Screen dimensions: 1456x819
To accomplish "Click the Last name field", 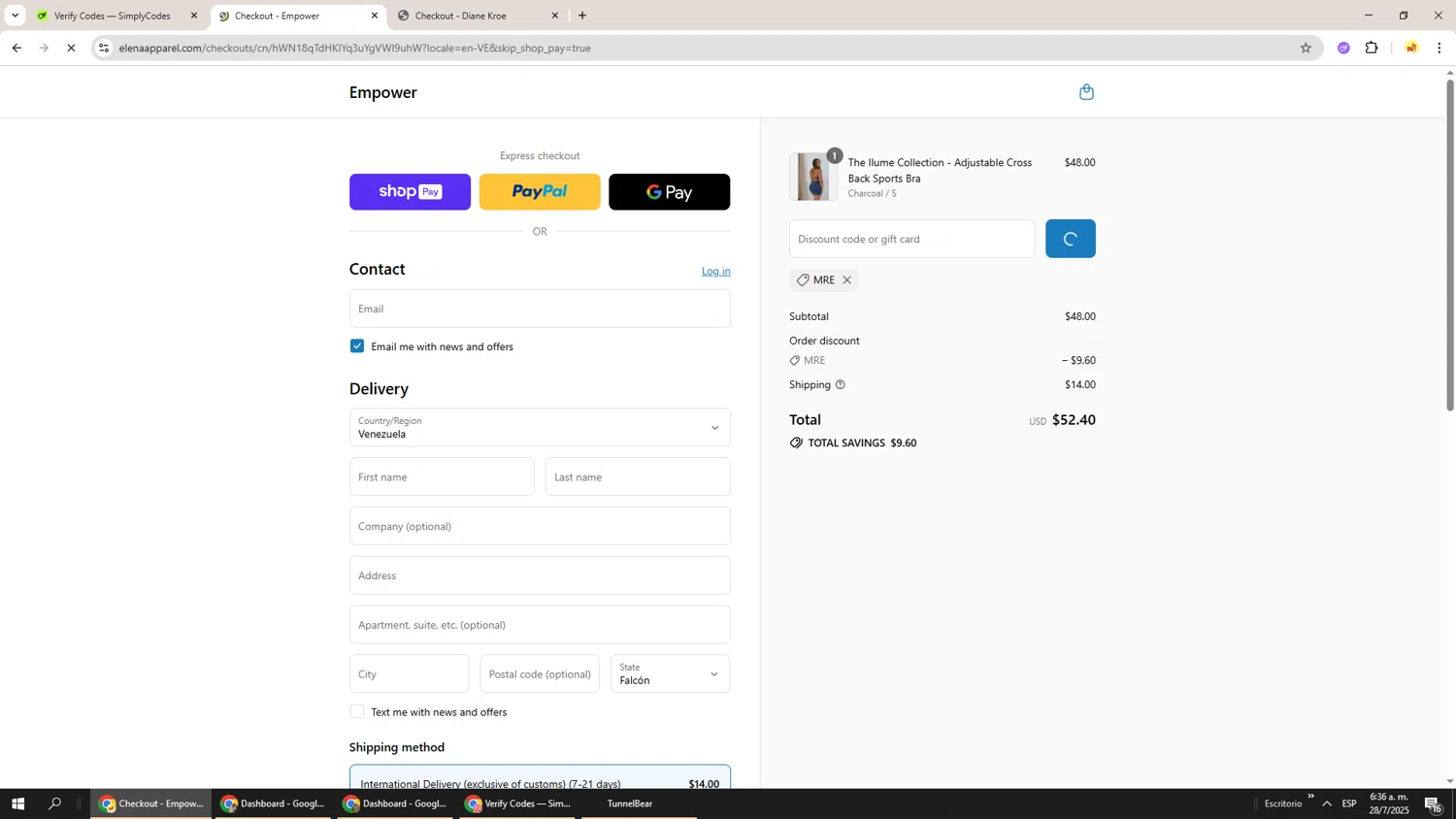I will 638,476.
